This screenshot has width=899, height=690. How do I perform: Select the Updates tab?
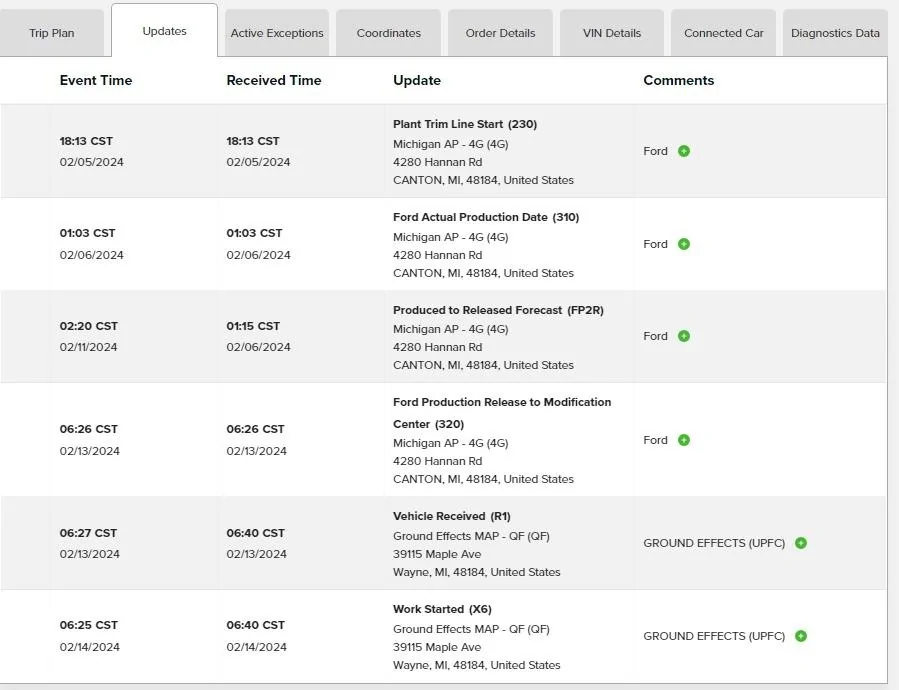[x=165, y=31]
